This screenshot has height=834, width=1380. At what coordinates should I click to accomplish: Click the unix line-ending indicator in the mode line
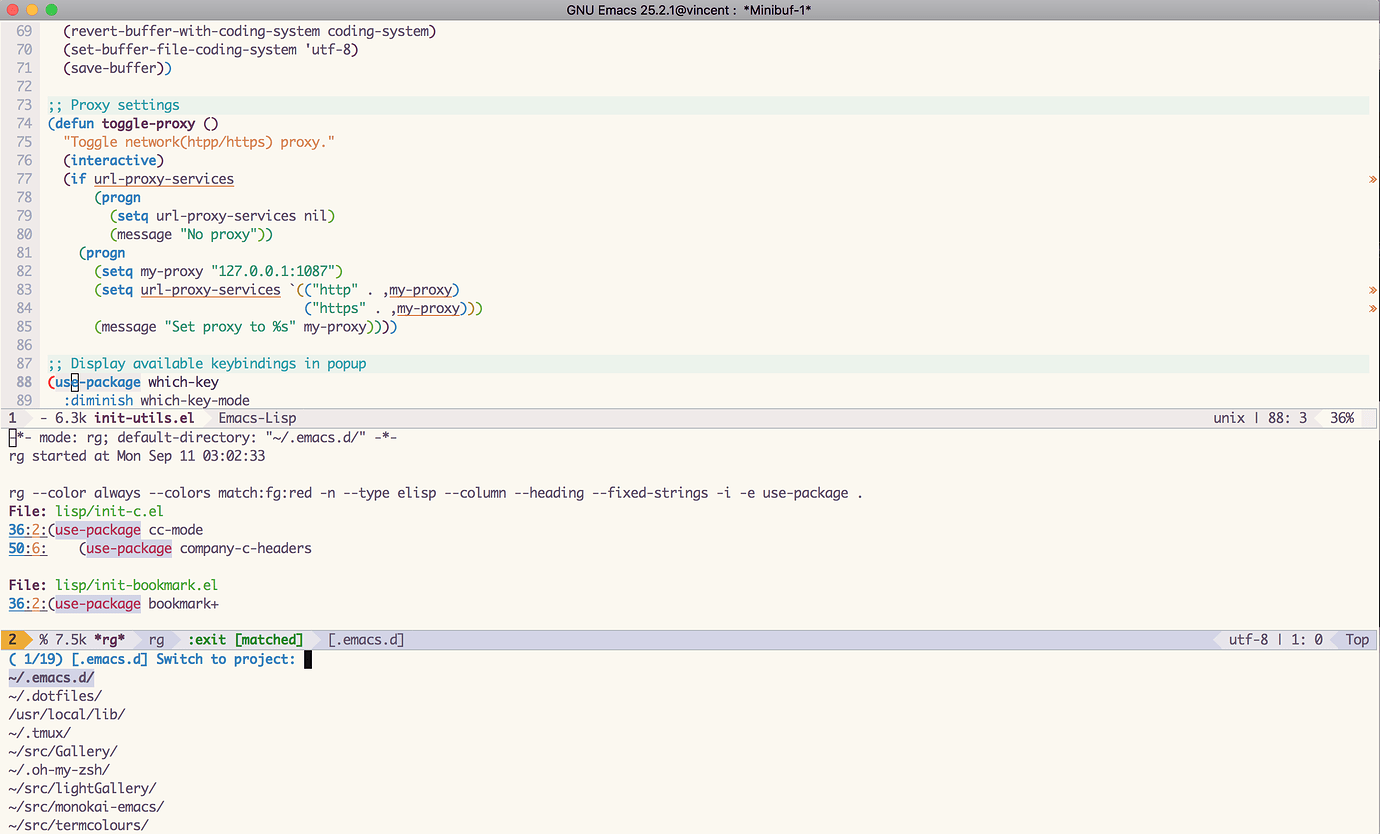click(x=1229, y=418)
